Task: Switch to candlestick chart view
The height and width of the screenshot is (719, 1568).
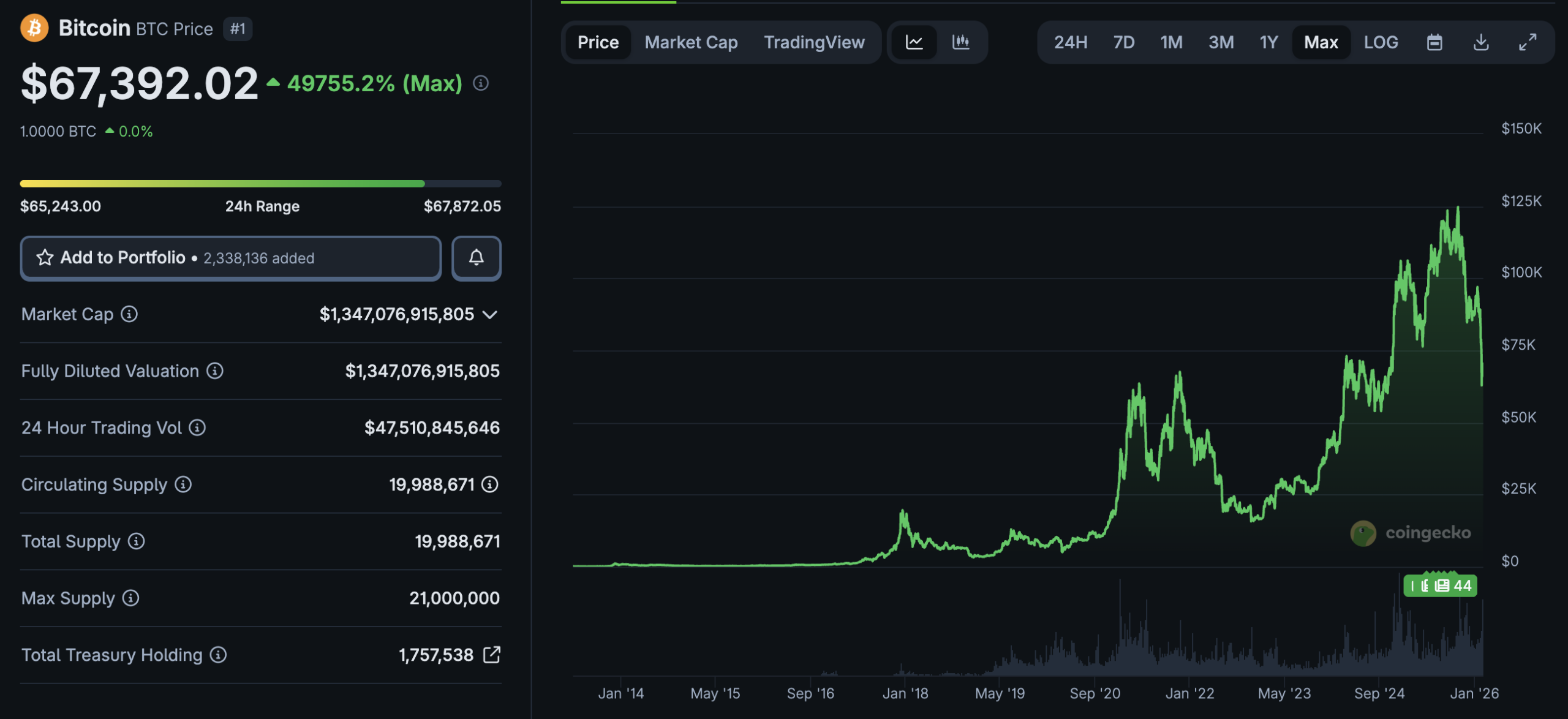Action: tap(960, 42)
